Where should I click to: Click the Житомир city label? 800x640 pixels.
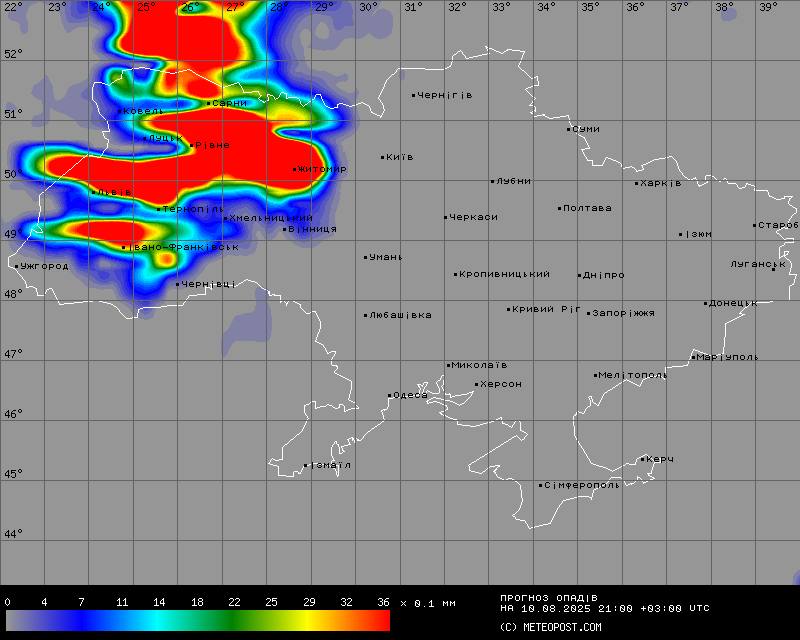[323, 169]
